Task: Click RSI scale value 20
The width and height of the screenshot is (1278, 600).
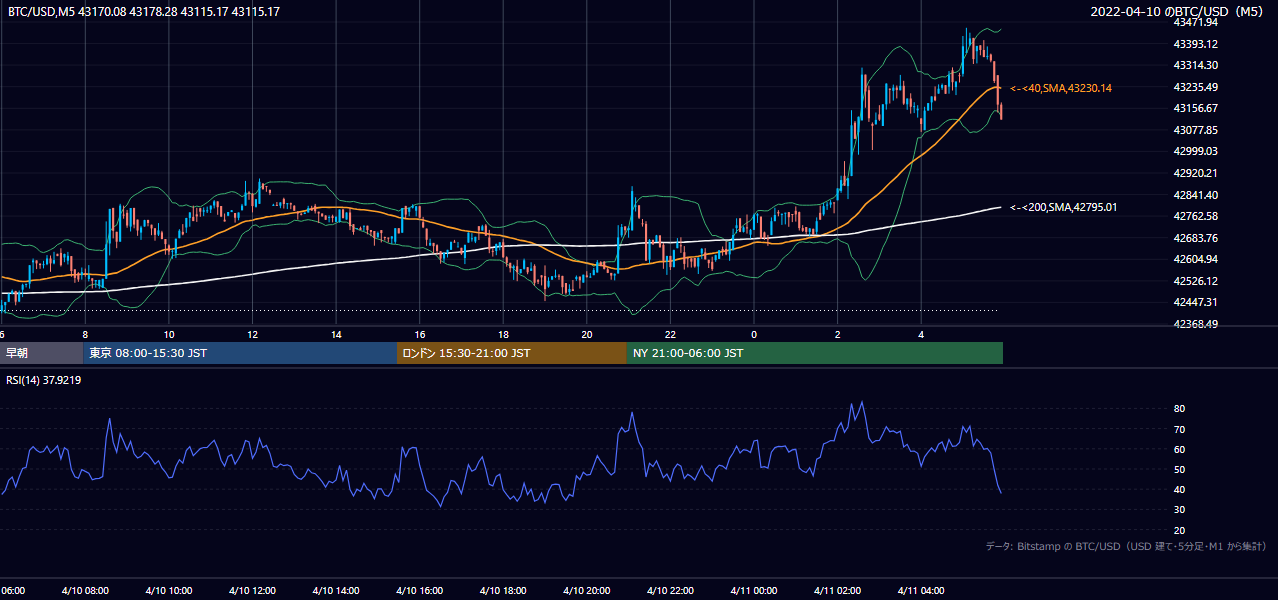Action: pyautogui.click(x=1179, y=531)
